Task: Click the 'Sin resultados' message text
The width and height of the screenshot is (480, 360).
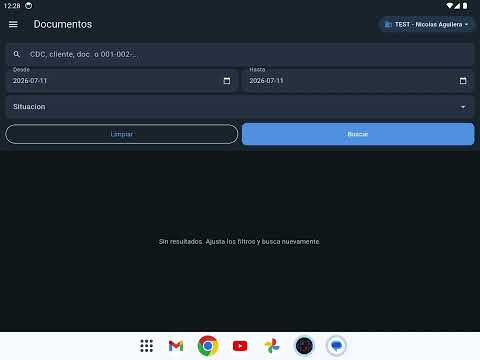Action: tap(239, 241)
